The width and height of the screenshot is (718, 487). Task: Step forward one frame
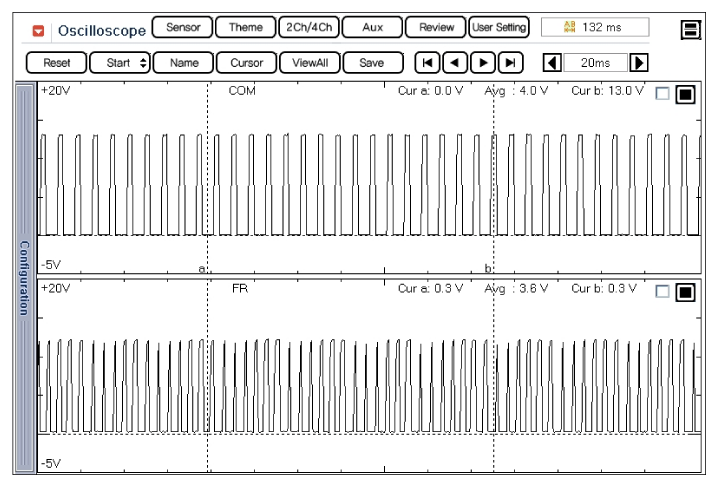click(x=483, y=62)
